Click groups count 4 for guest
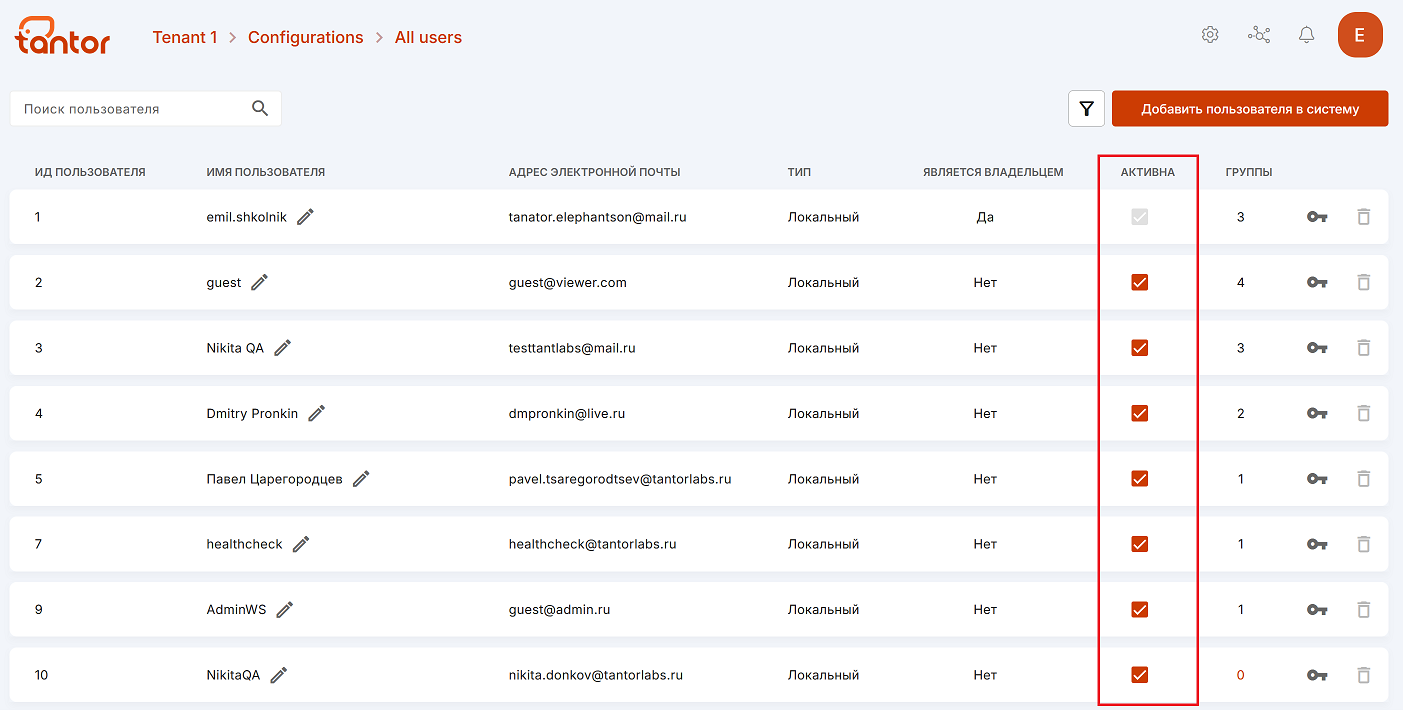 [x=1241, y=283]
